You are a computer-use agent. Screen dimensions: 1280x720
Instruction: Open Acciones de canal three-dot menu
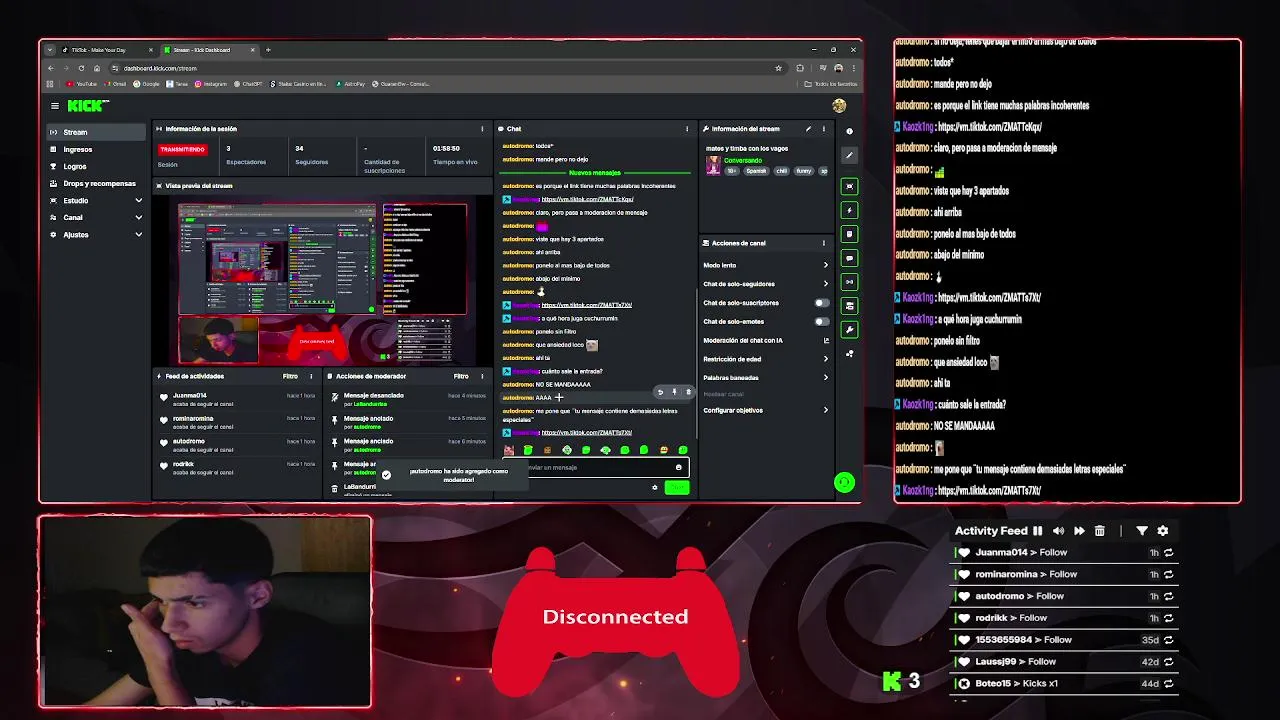click(824, 243)
